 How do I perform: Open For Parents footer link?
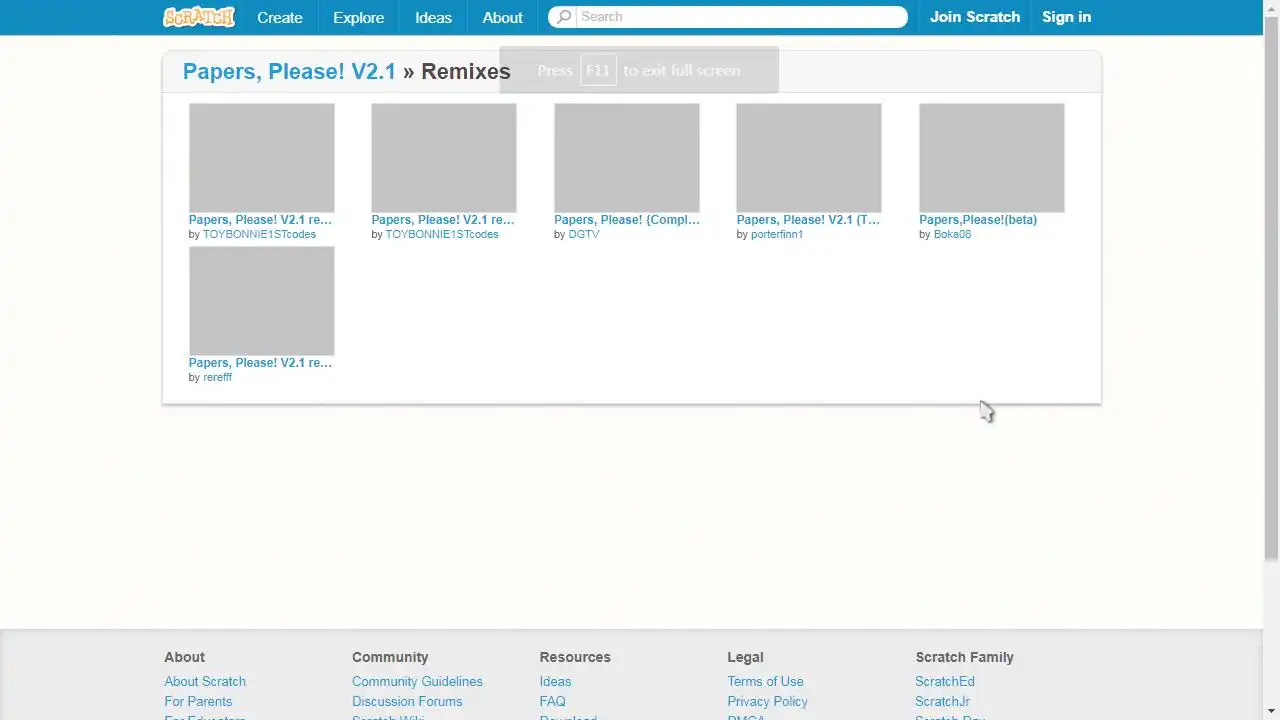[198, 702]
